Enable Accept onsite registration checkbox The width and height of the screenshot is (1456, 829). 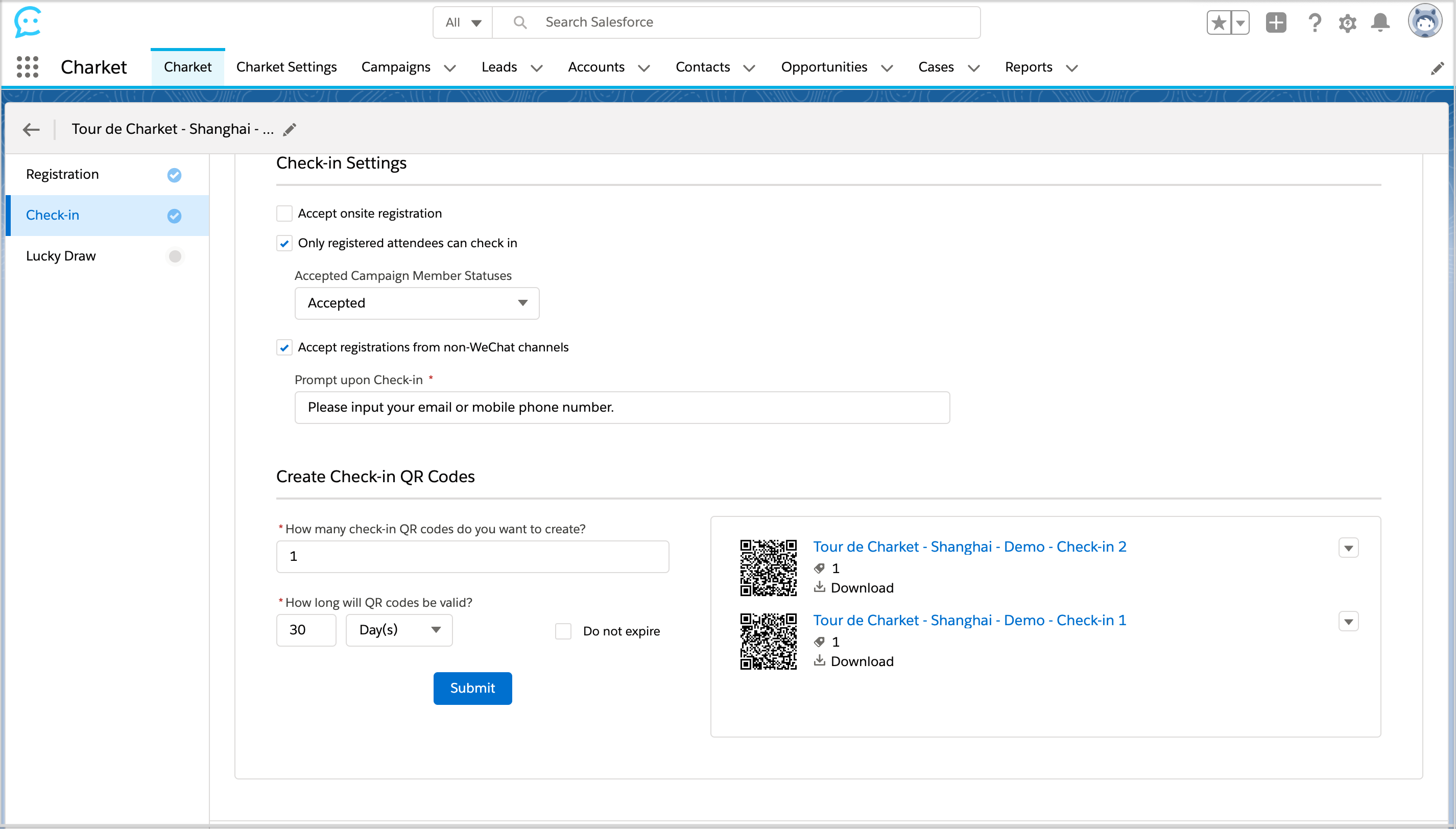(x=284, y=214)
